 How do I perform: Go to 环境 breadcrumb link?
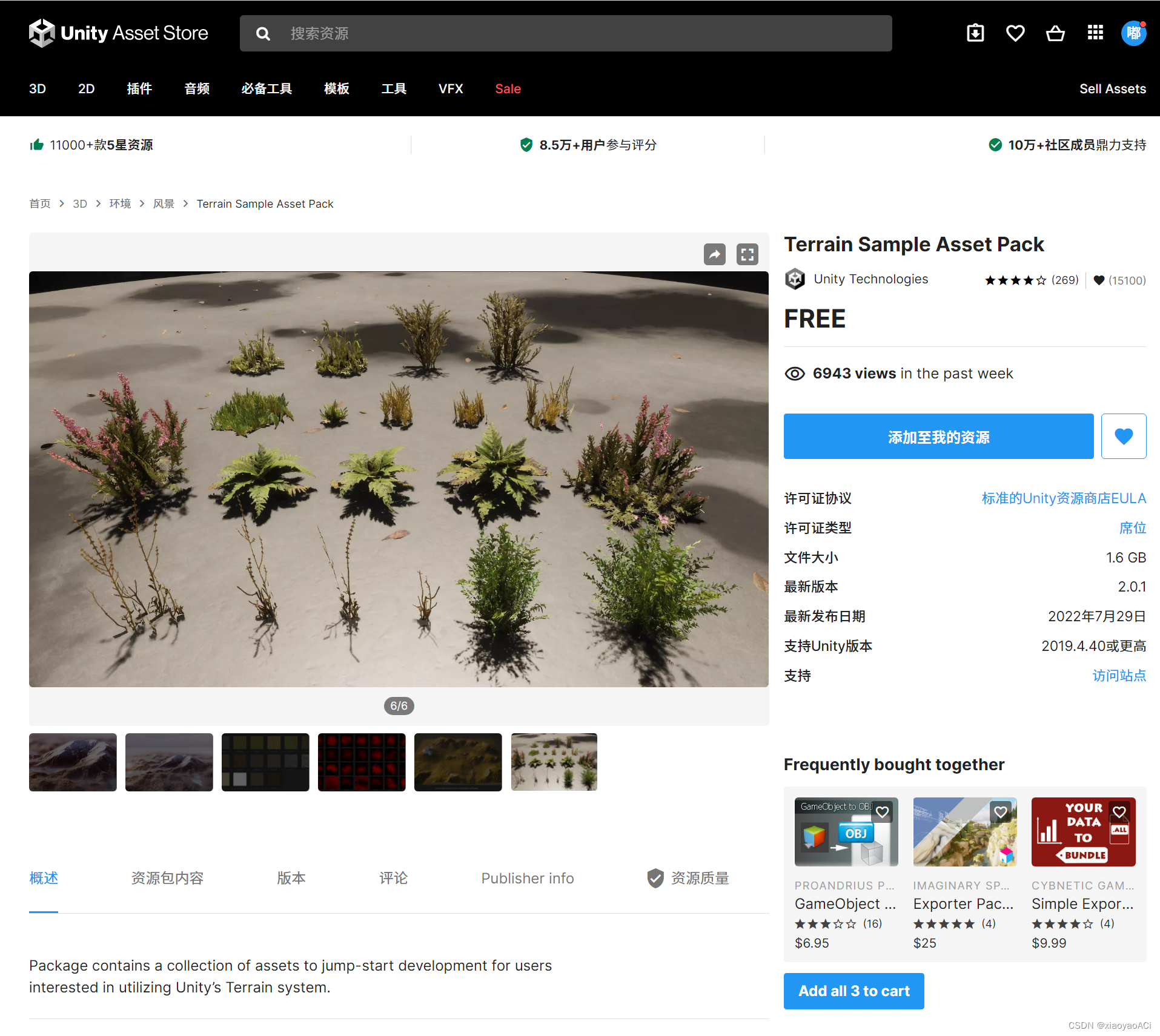pyautogui.click(x=120, y=204)
